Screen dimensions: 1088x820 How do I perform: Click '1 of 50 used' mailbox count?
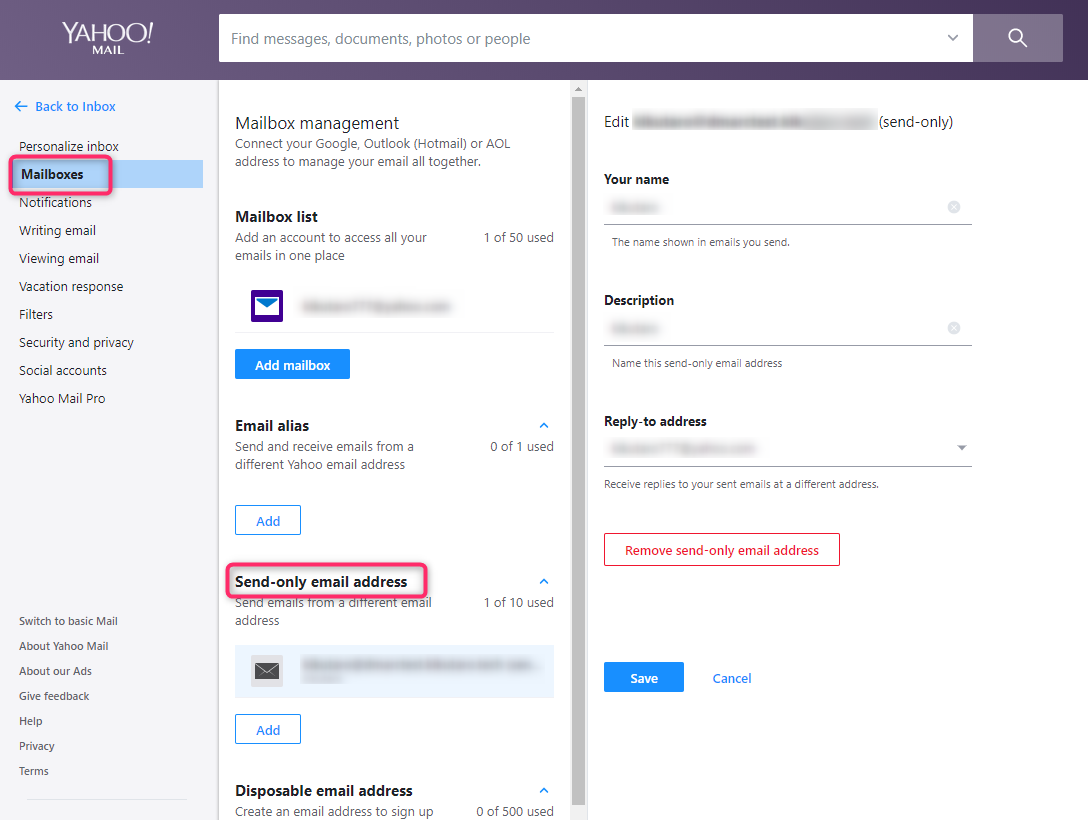518,237
